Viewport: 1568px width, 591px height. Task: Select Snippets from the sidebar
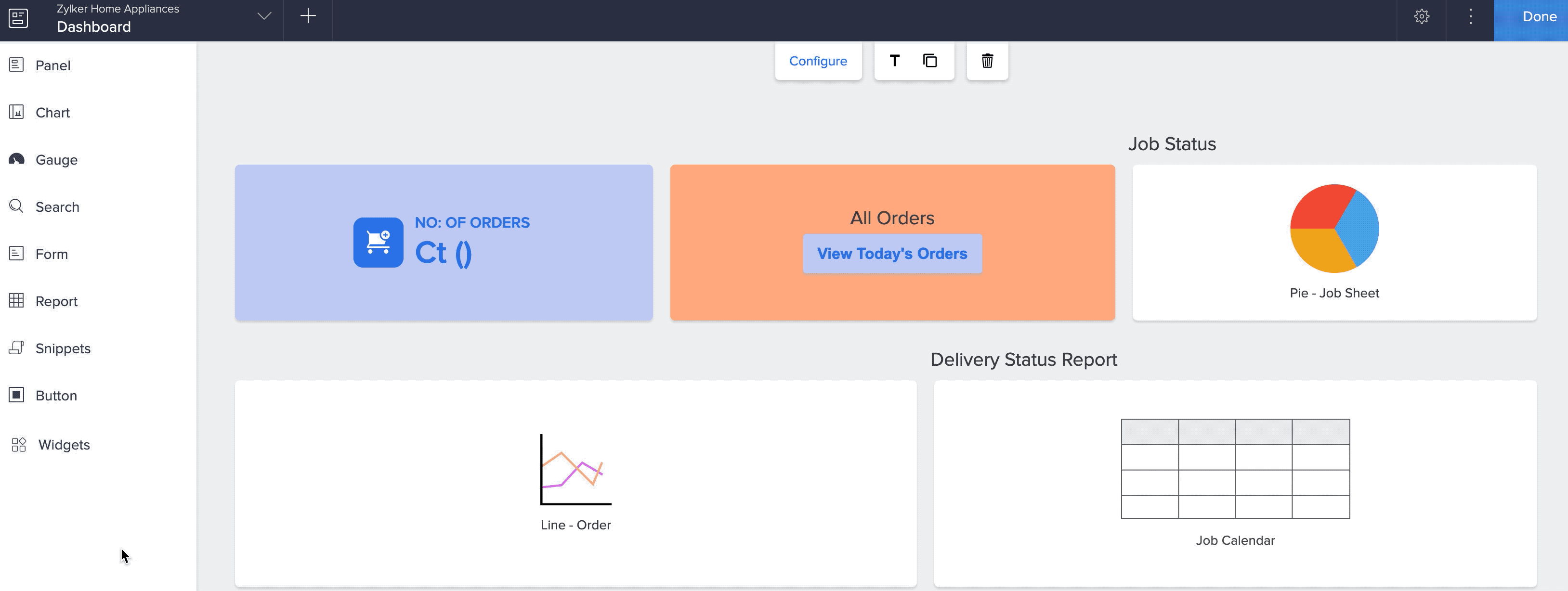tap(63, 348)
